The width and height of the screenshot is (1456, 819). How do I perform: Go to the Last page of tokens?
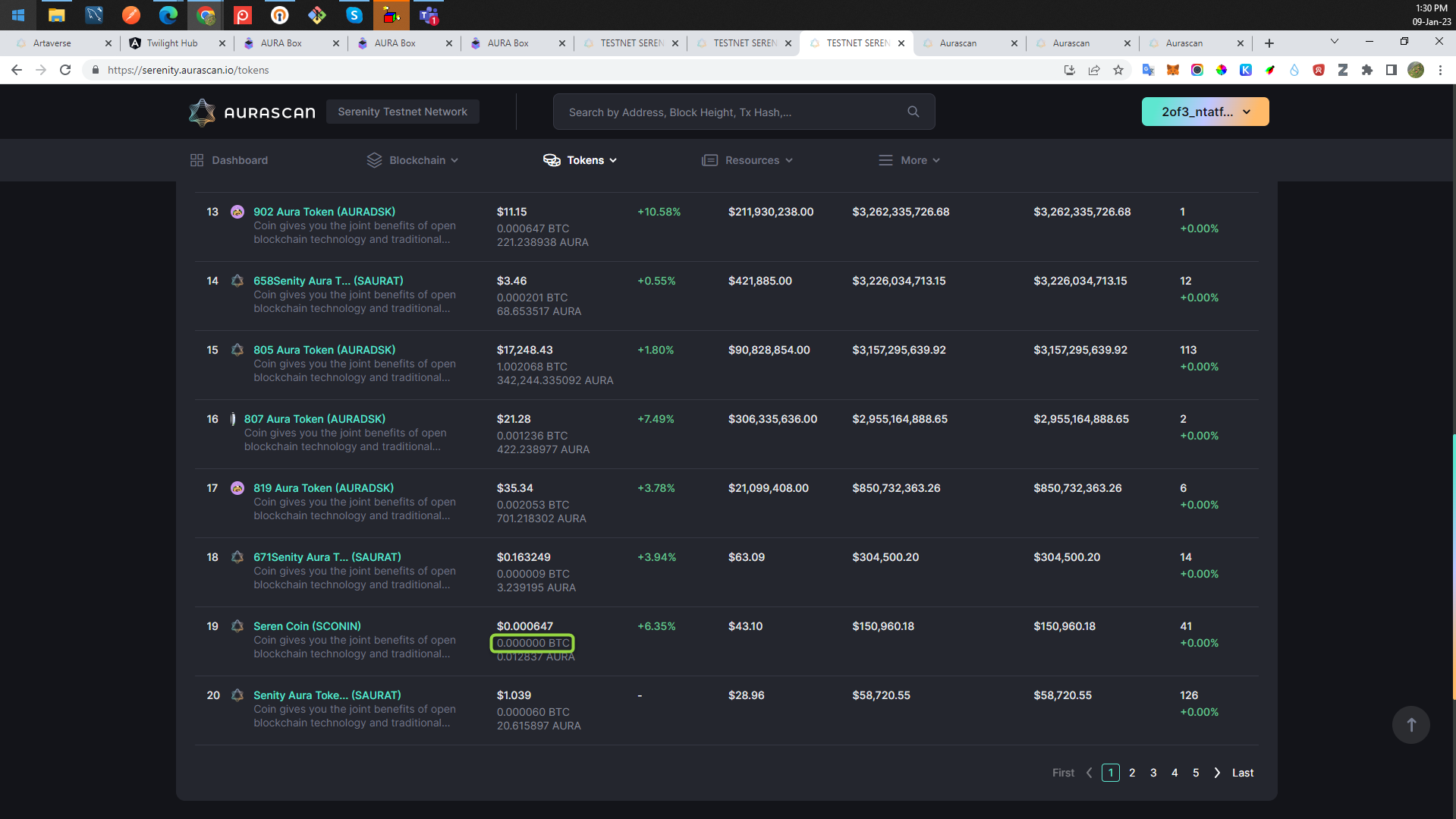pyautogui.click(x=1242, y=772)
